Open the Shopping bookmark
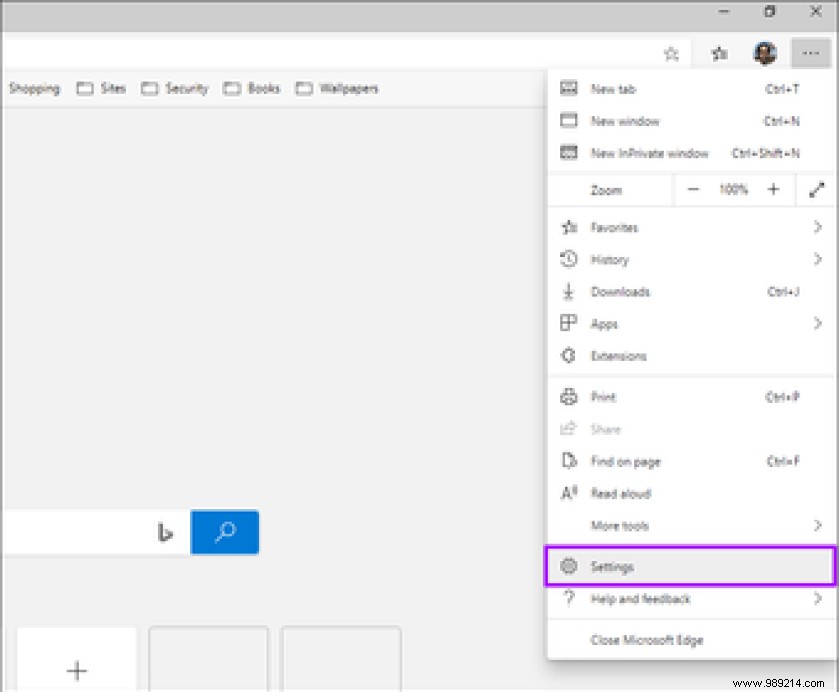 (34, 88)
